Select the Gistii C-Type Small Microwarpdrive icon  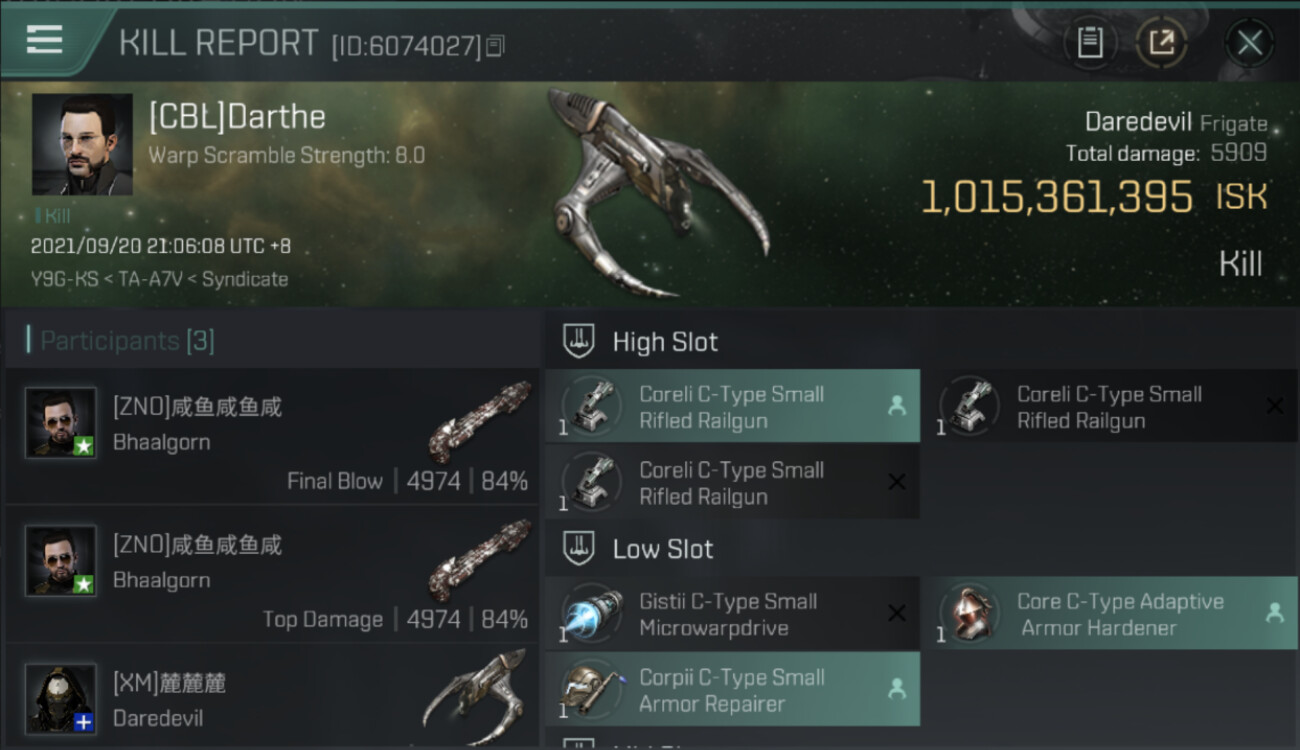pyautogui.click(x=591, y=614)
